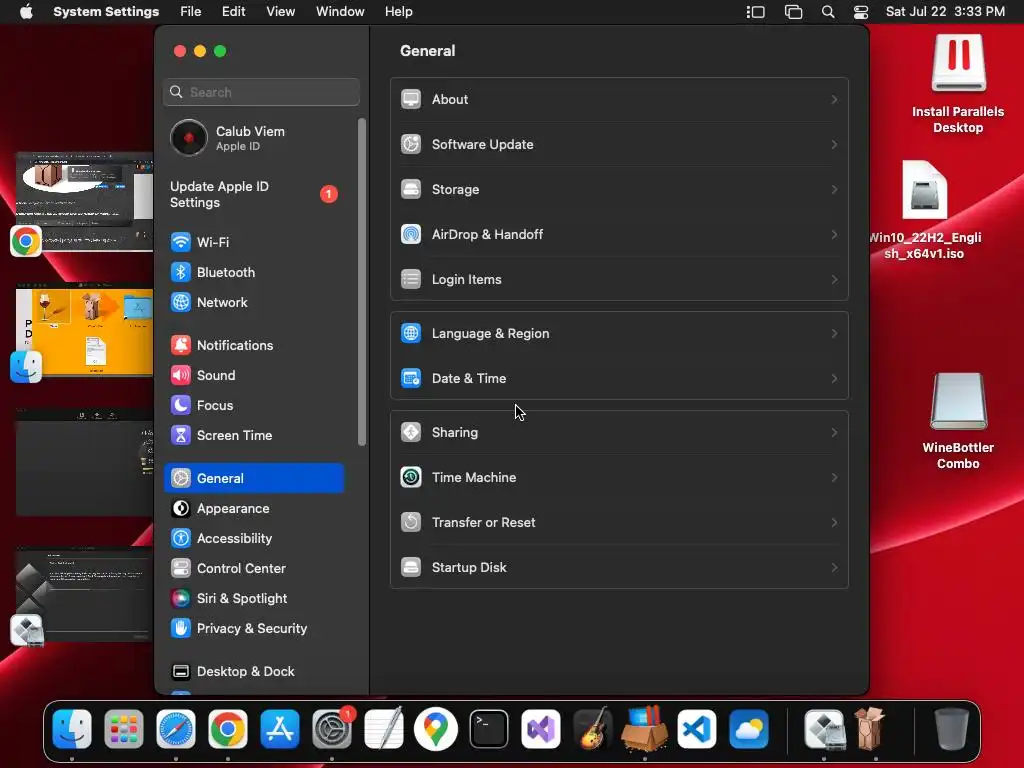Open the Edit menu
This screenshot has height=768, width=1024.
pos(233,12)
